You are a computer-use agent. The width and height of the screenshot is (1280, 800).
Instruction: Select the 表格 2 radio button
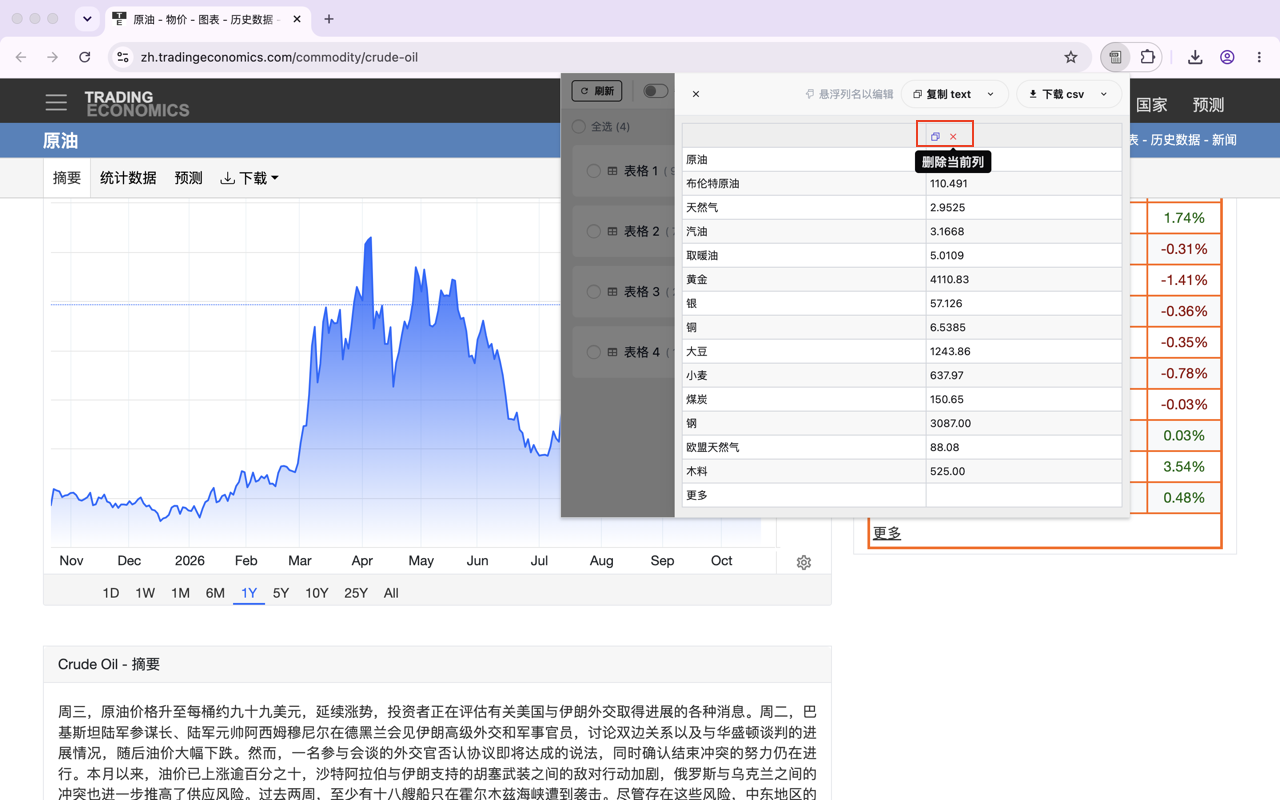tap(593, 231)
